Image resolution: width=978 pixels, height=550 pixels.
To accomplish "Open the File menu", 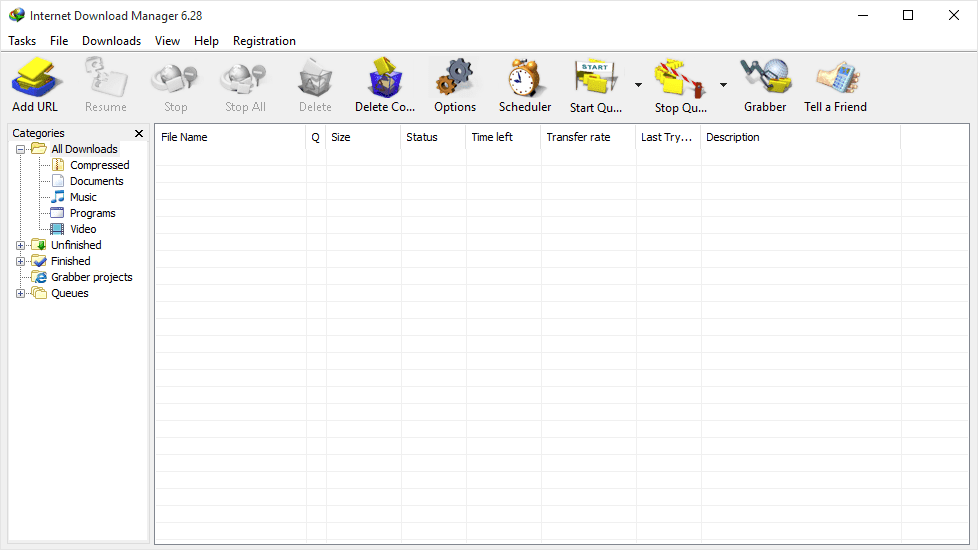I will point(59,41).
